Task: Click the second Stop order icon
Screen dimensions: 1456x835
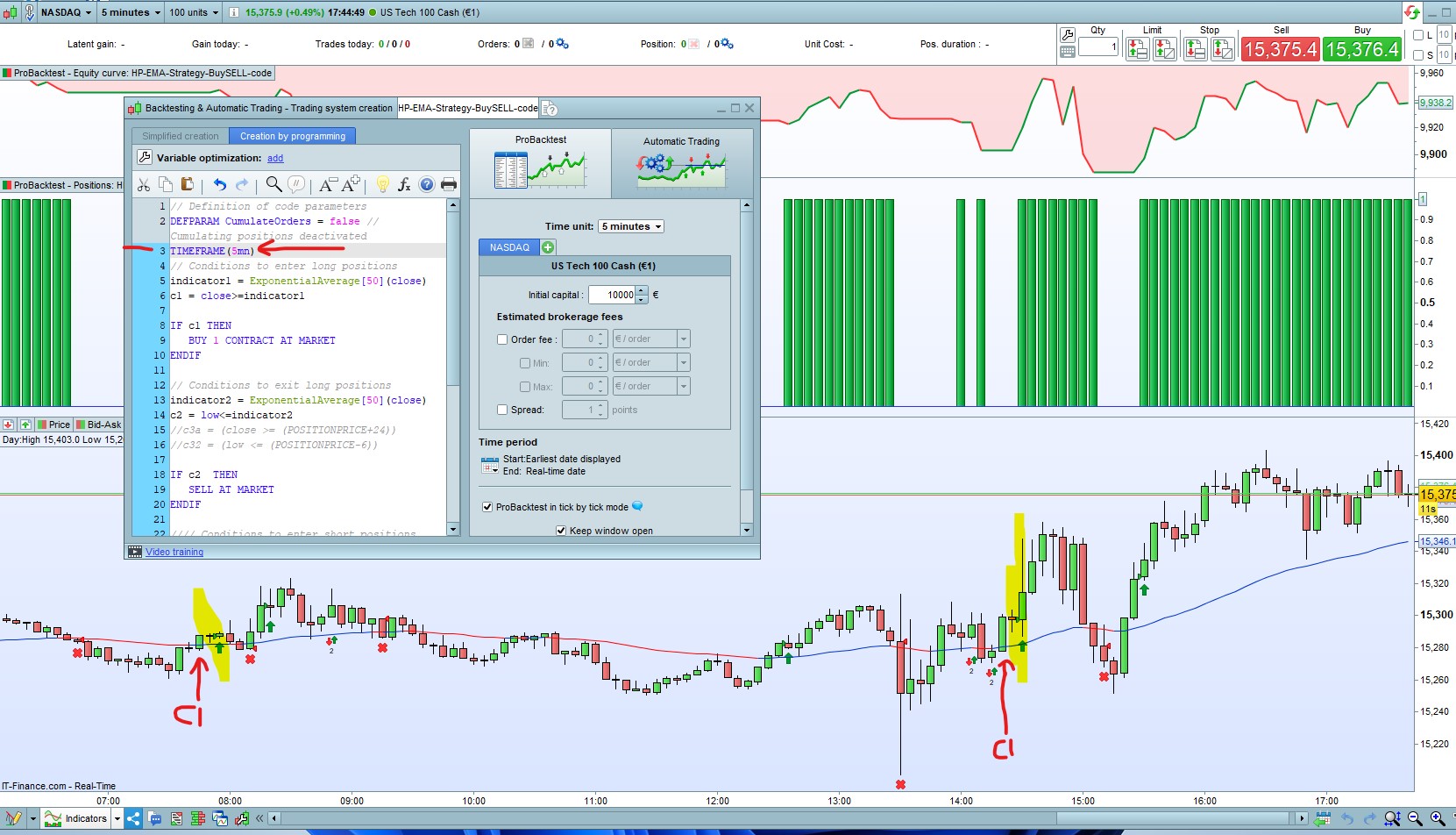Action: pos(1223,50)
